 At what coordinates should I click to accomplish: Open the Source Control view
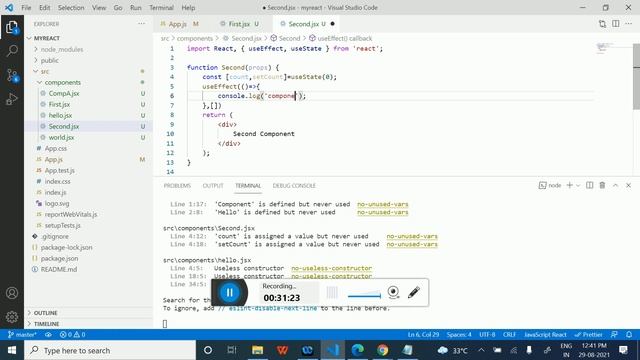click(12, 75)
